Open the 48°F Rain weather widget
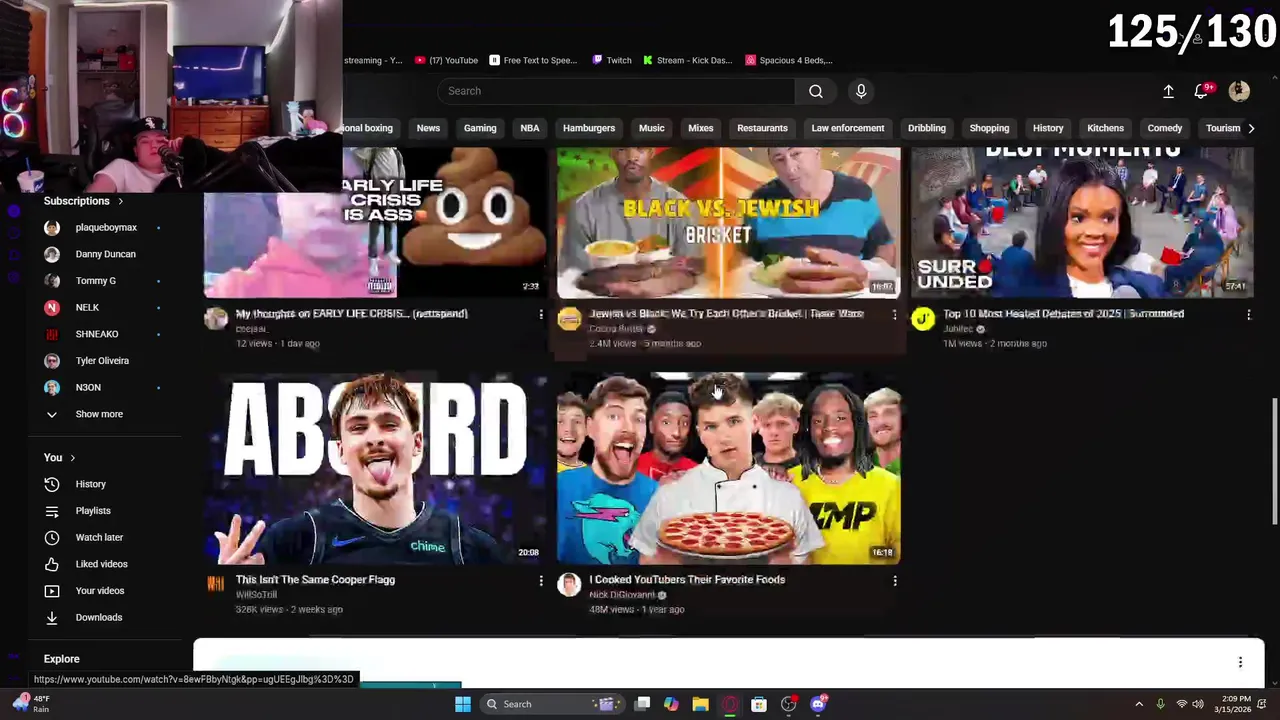The height and width of the screenshot is (720, 1280). 31,704
